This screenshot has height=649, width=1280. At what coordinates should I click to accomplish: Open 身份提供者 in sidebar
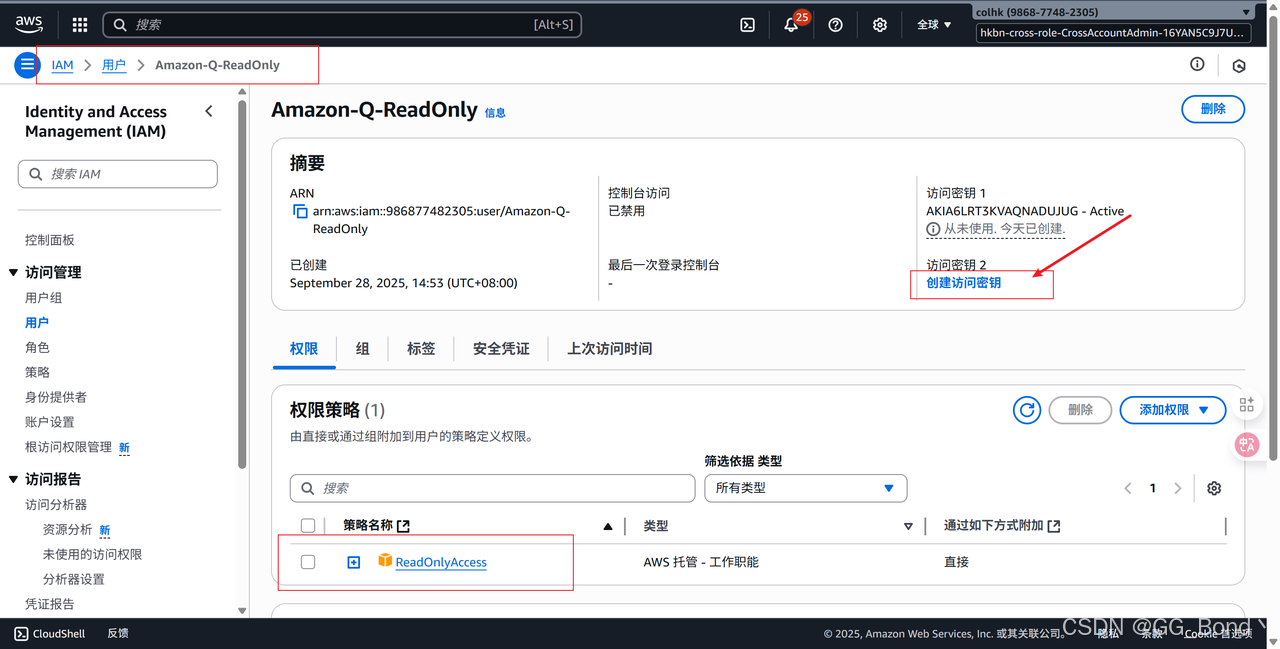click(56, 397)
